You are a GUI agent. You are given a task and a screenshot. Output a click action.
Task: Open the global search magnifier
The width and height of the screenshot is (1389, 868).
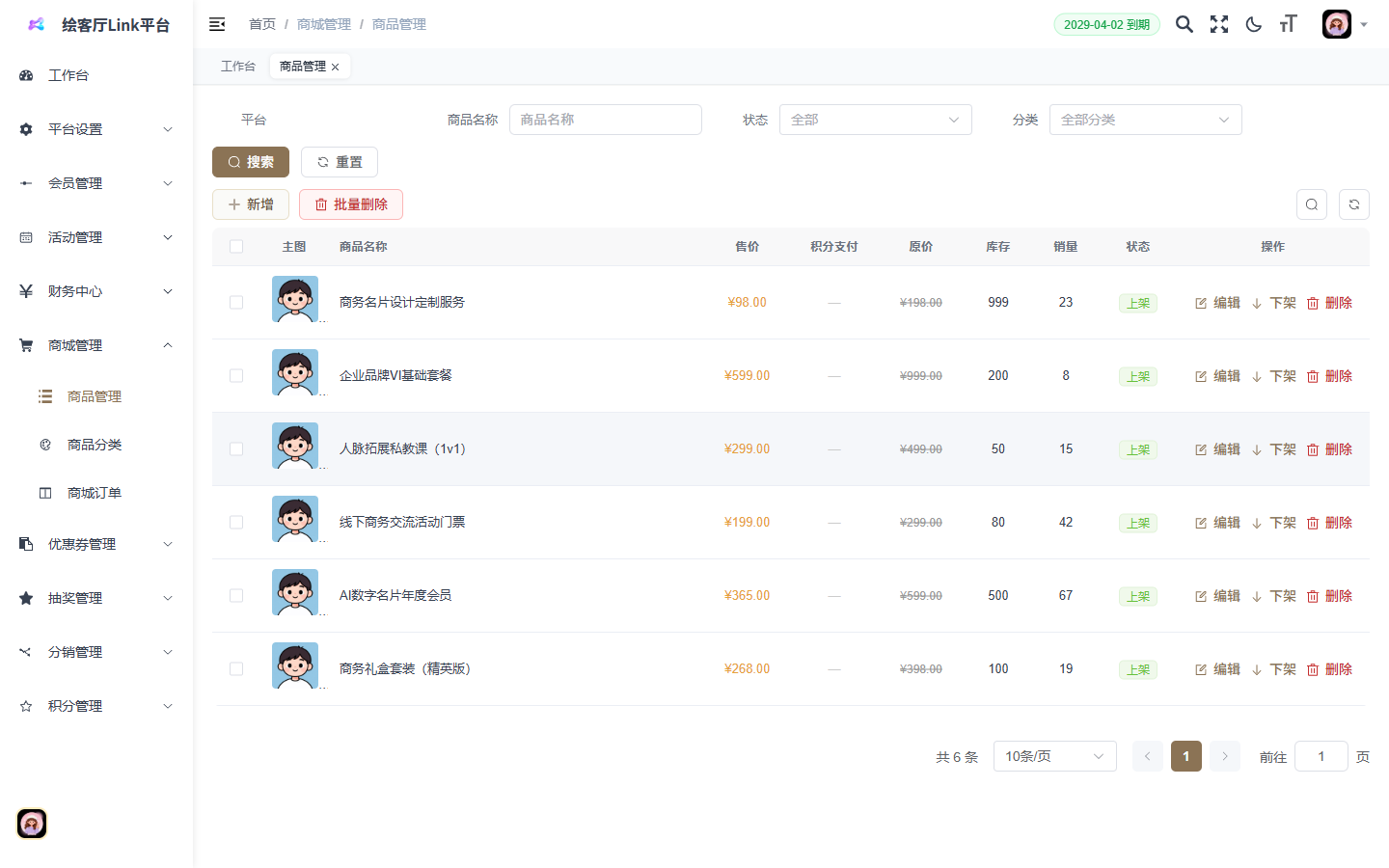click(1184, 23)
